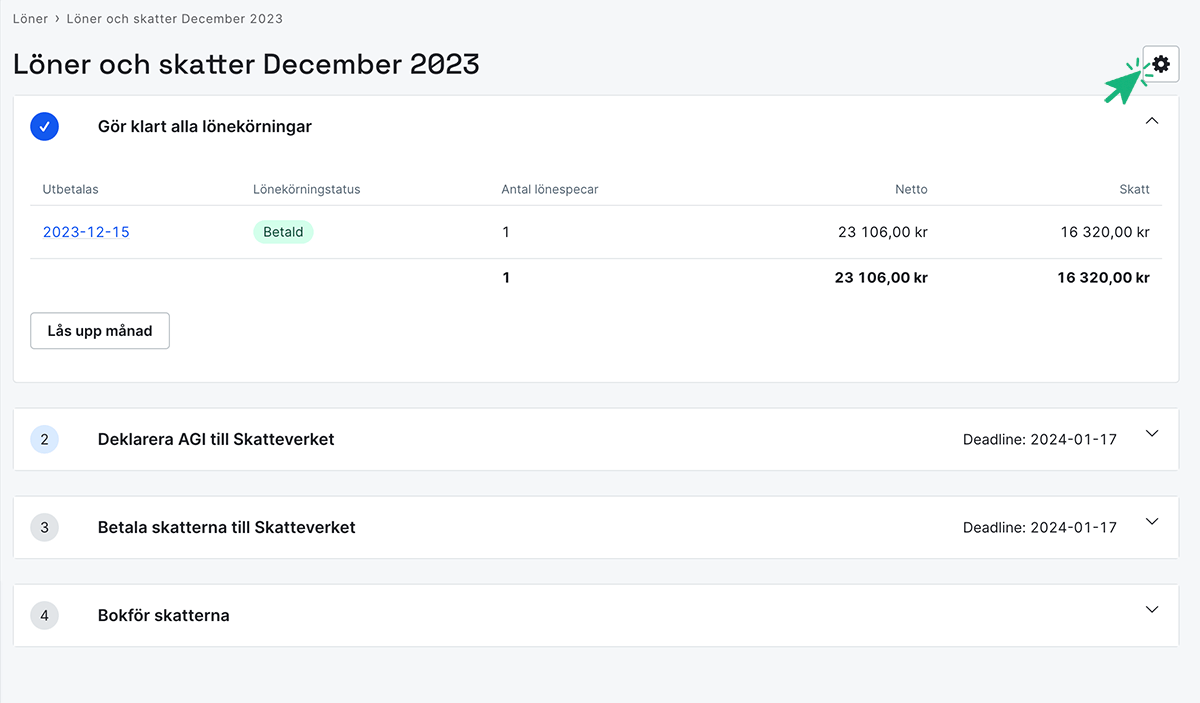Click the step 3 number circle
The height and width of the screenshot is (703, 1200).
45,527
